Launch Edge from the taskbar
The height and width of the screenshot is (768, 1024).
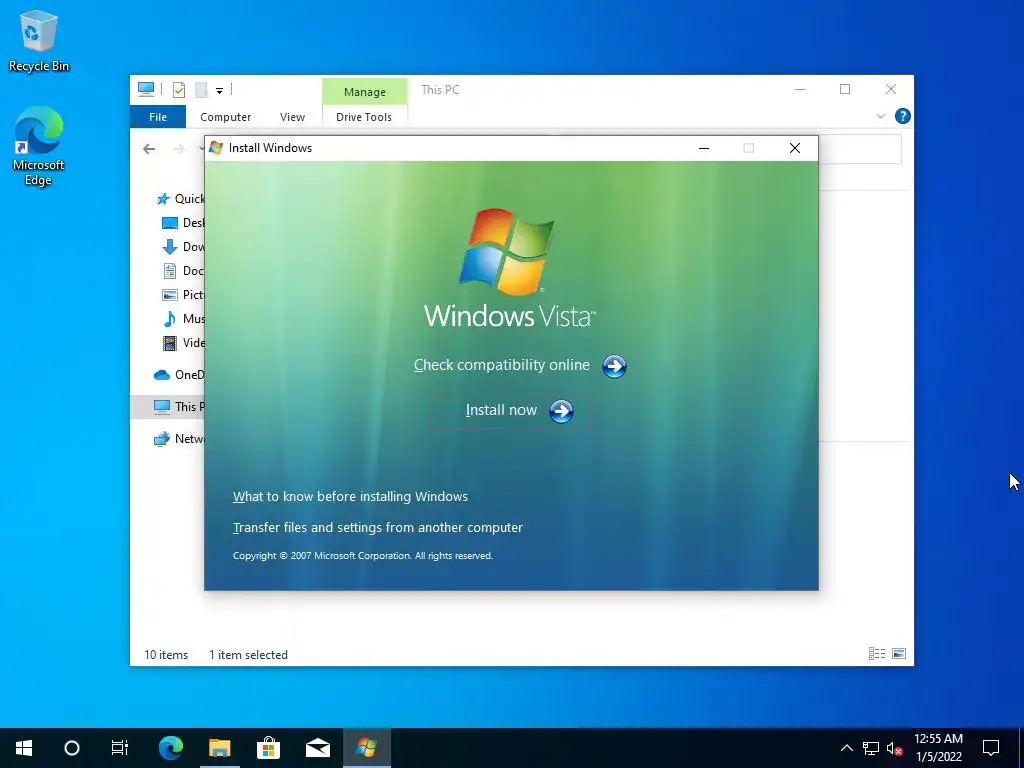(170, 748)
